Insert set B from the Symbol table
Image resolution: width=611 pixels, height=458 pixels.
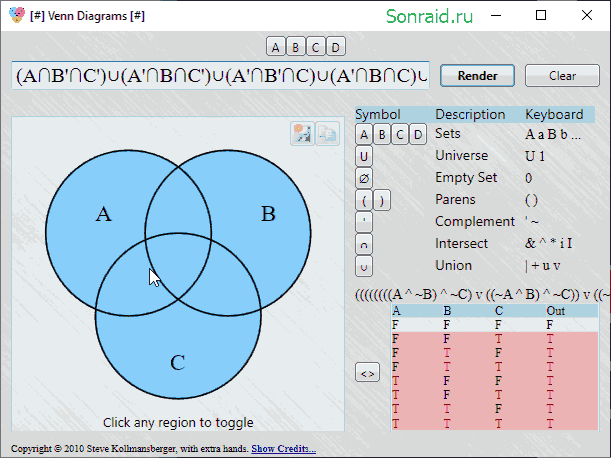coord(382,135)
